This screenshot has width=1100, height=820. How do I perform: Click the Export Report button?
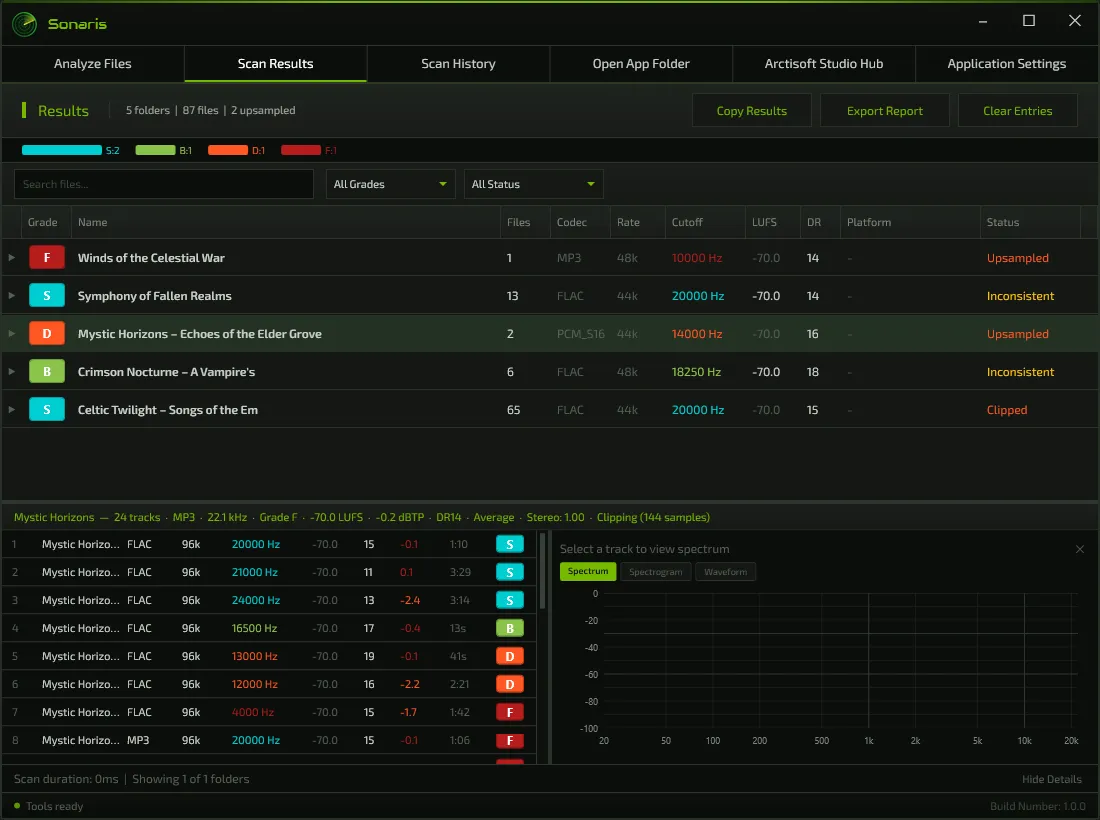pyautogui.click(x=885, y=111)
